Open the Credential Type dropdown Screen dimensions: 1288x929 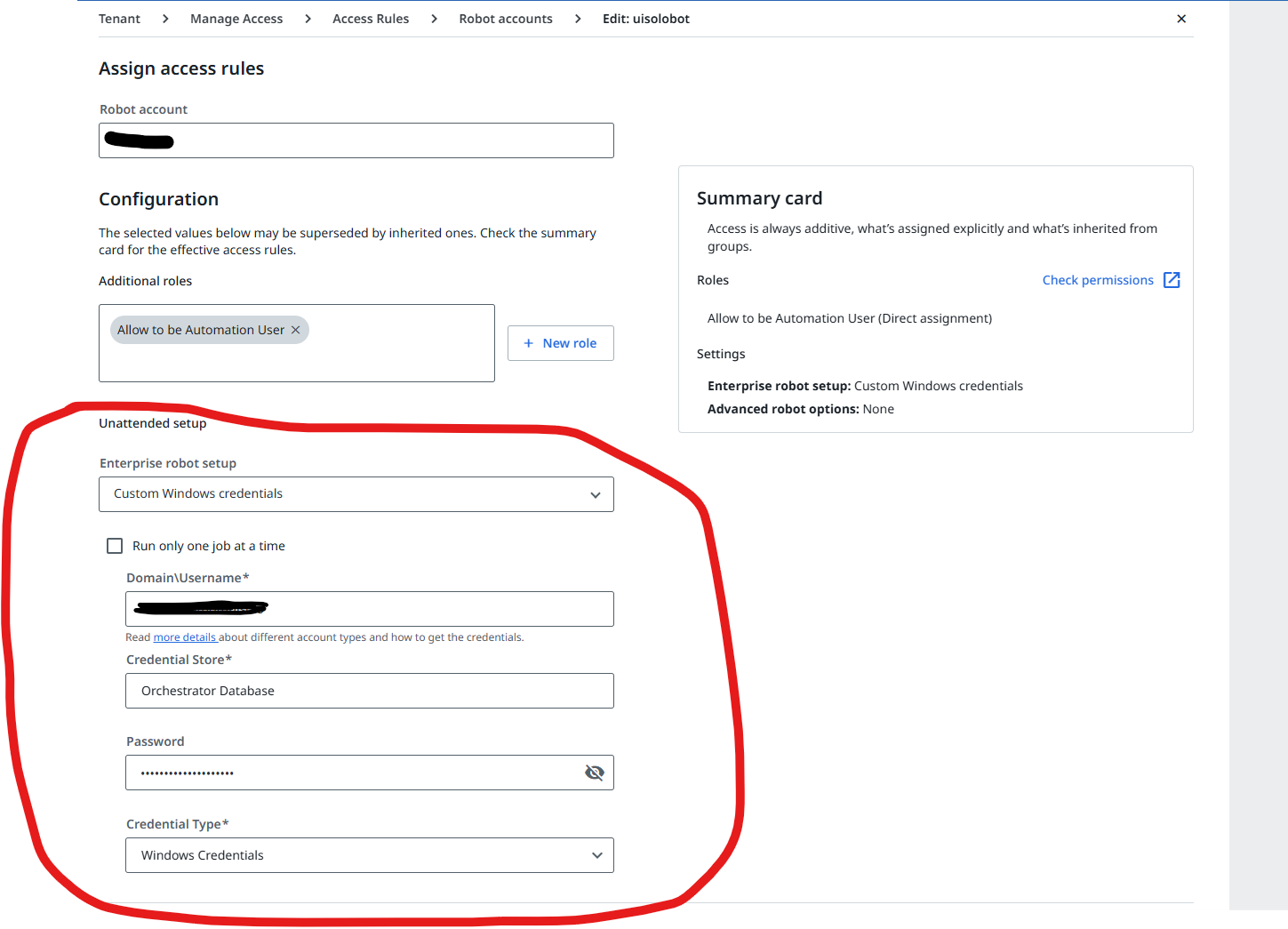(x=370, y=855)
